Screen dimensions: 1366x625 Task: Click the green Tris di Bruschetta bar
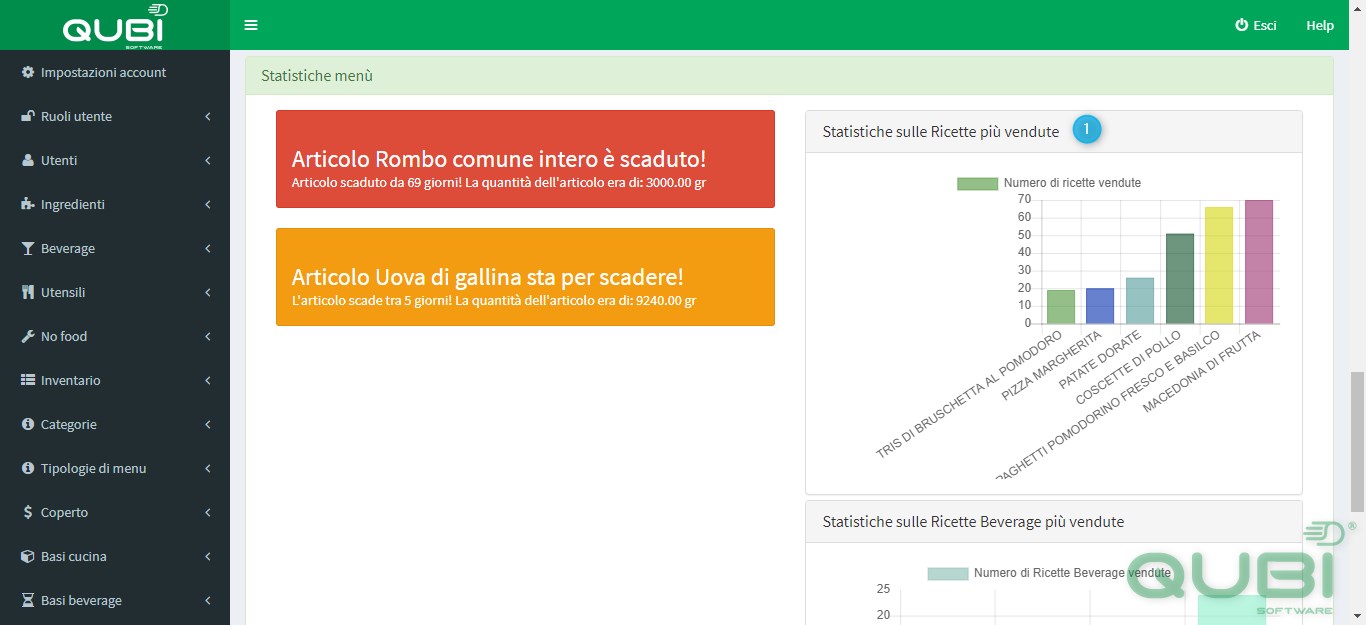[x=1061, y=307]
